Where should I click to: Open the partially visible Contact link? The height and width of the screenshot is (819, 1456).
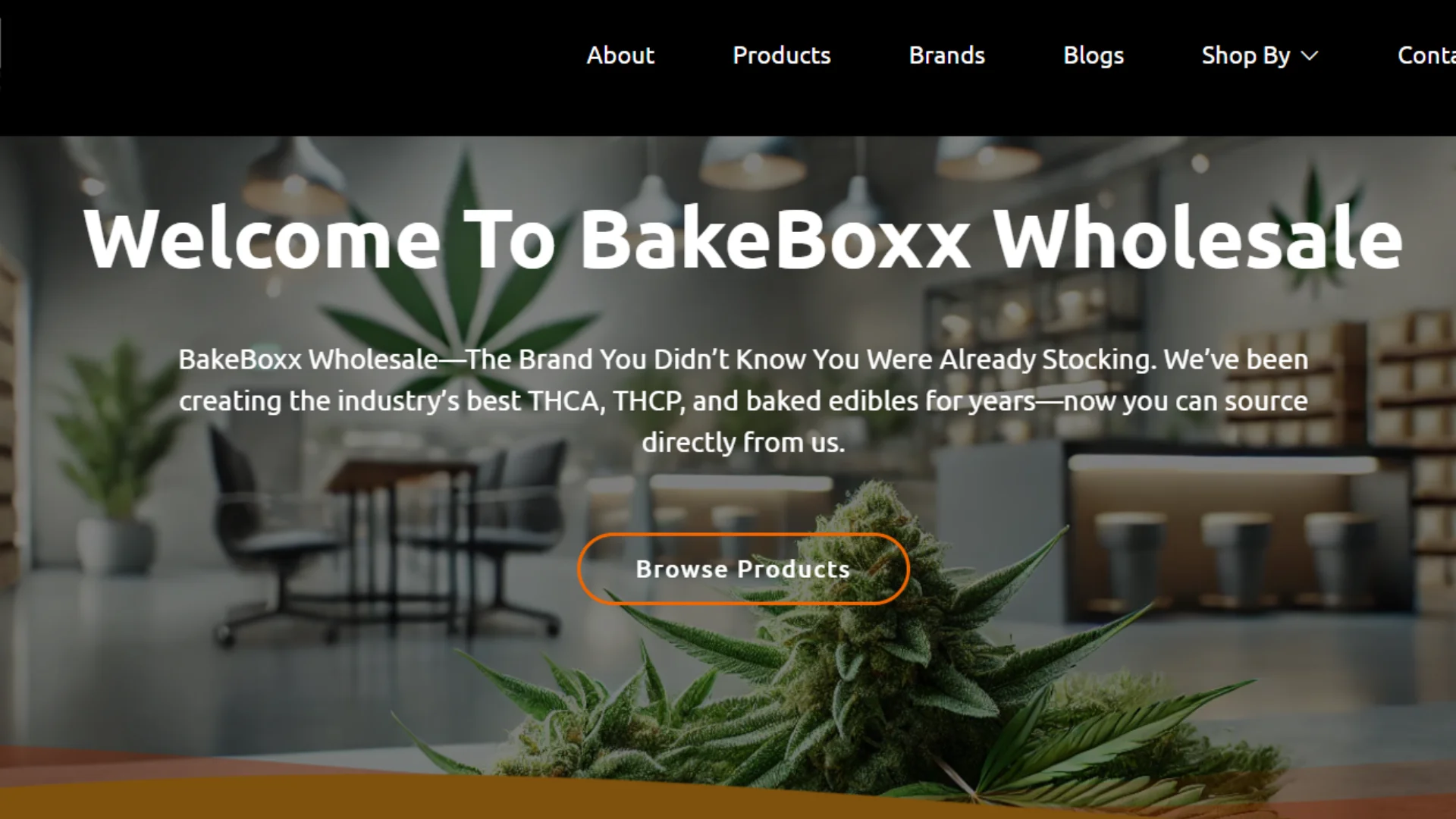tap(1426, 55)
